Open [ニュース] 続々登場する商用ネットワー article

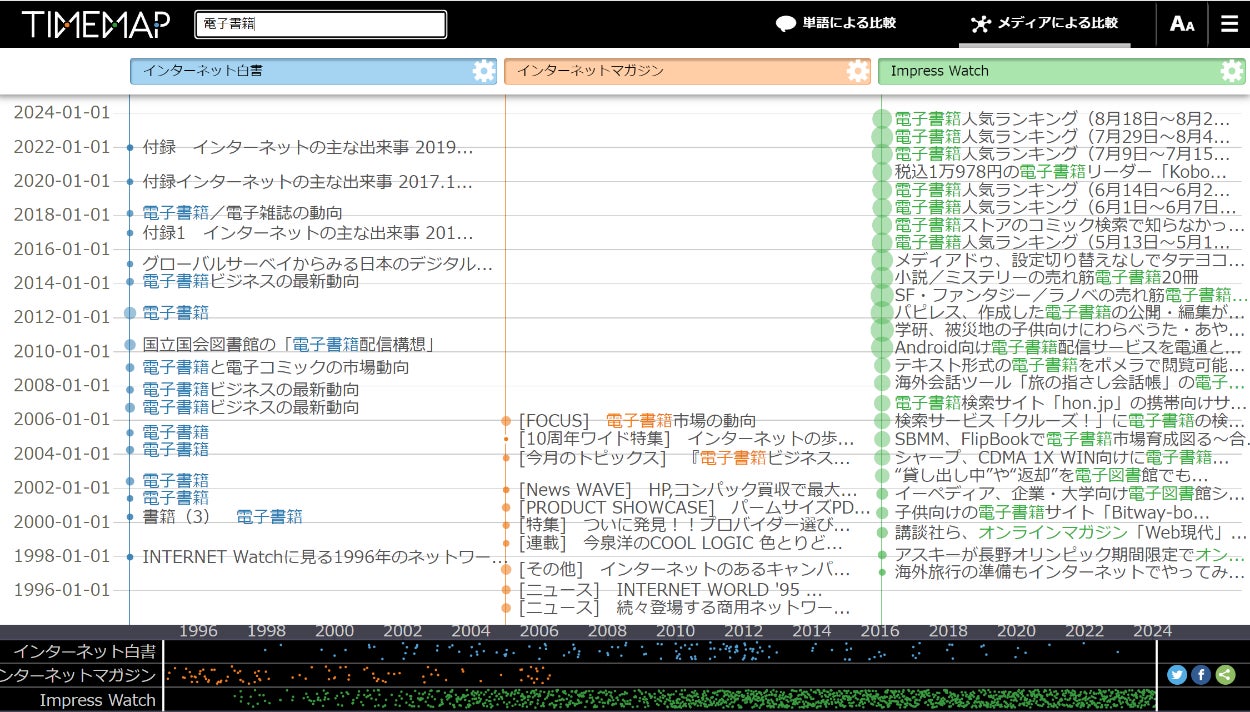click(684, 607)
